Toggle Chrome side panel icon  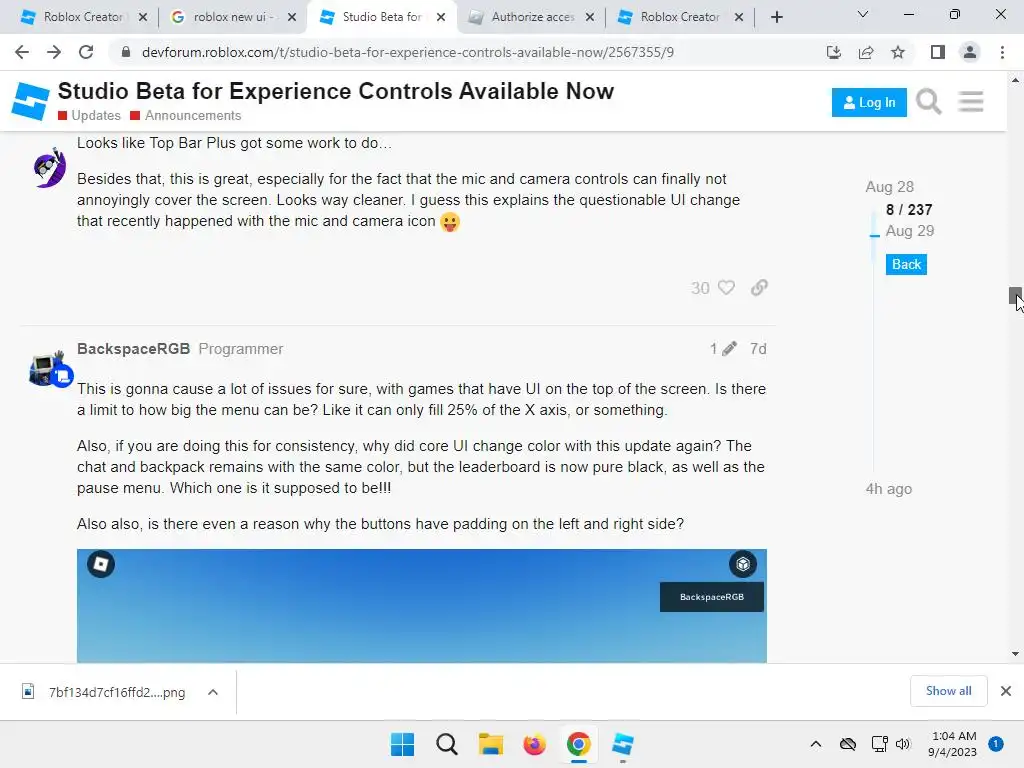pos(938,52)
